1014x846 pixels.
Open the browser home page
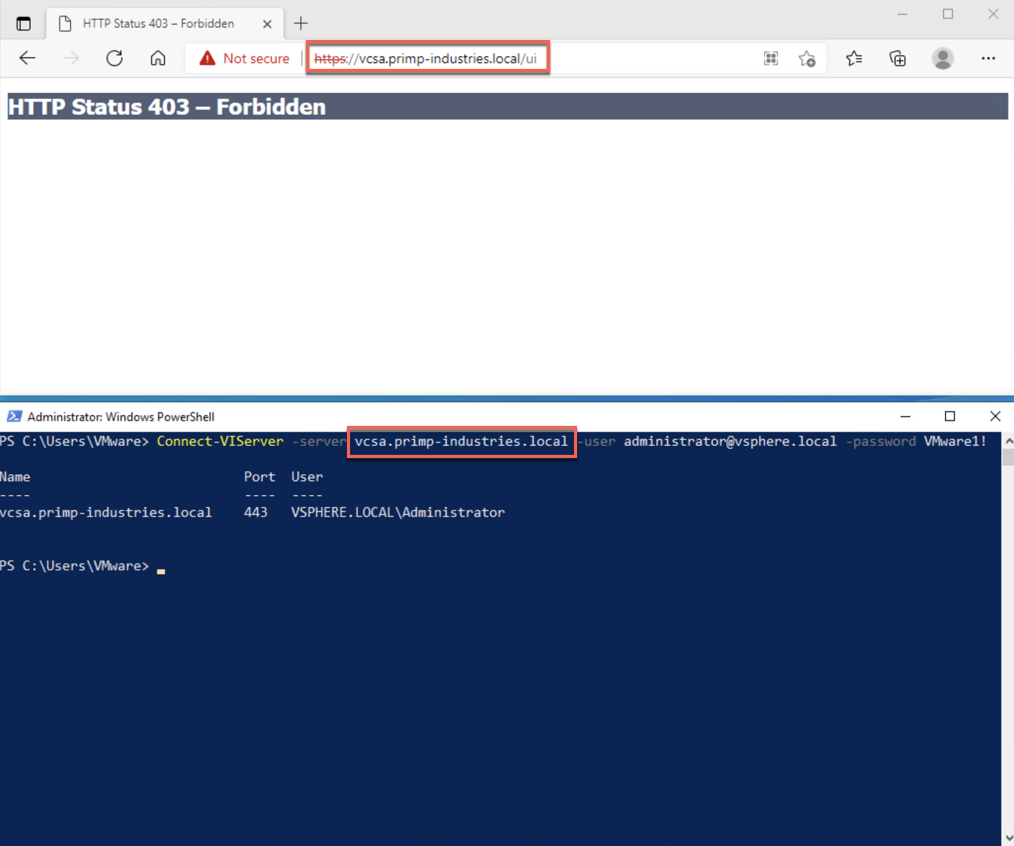(158, 58)
